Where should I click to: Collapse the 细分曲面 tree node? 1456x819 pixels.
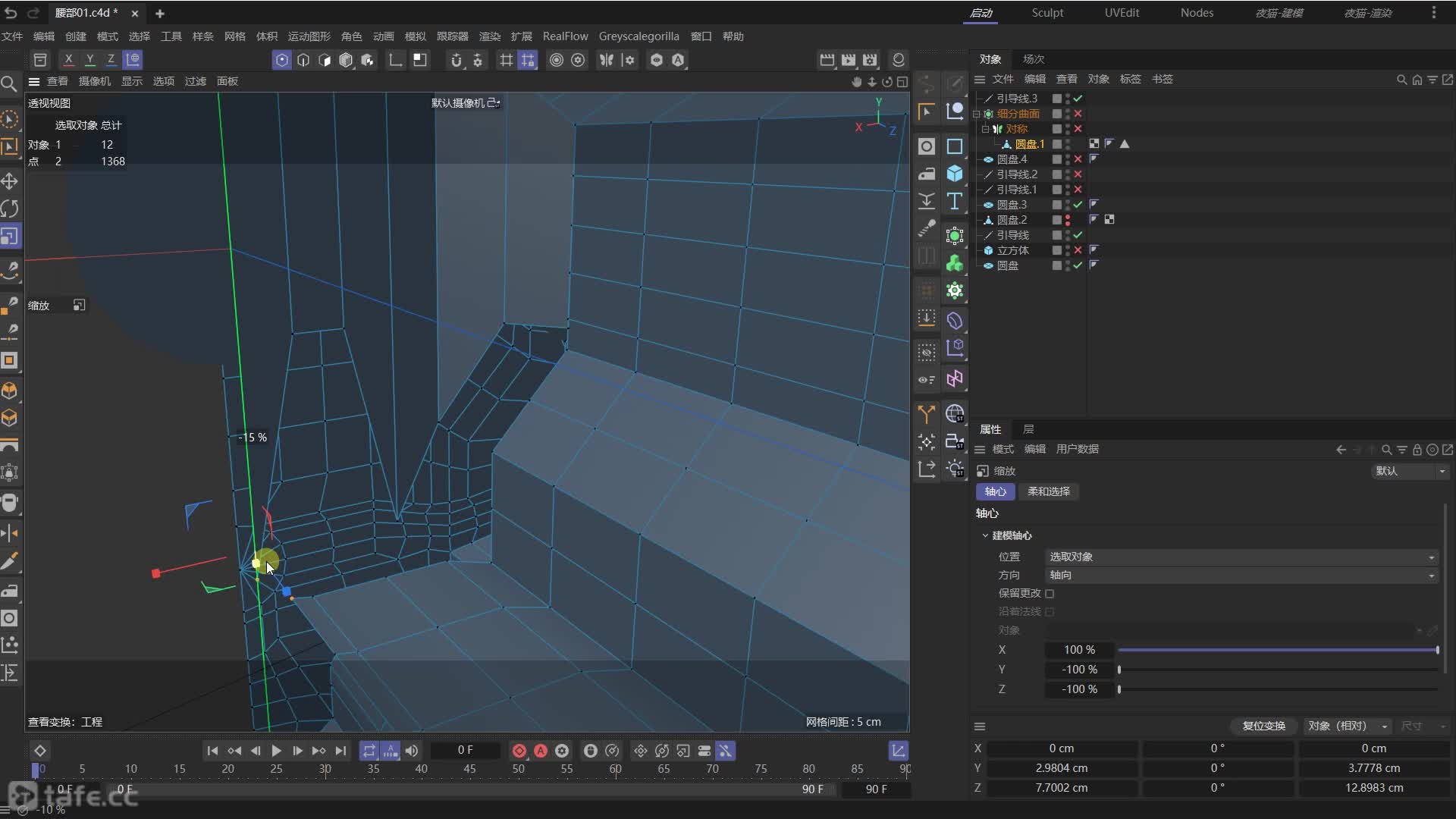coord(977,114)
